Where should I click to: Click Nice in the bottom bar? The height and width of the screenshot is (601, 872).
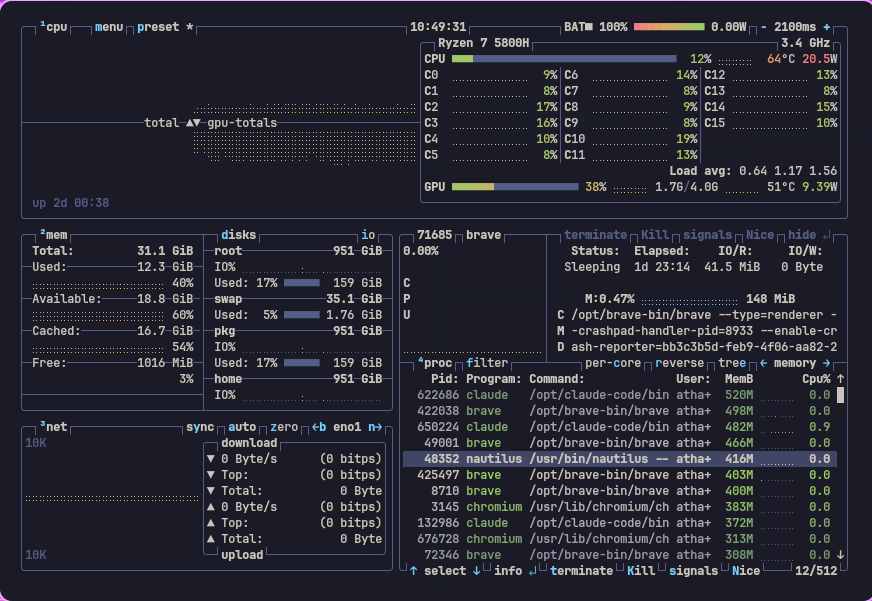pos(746,571)
